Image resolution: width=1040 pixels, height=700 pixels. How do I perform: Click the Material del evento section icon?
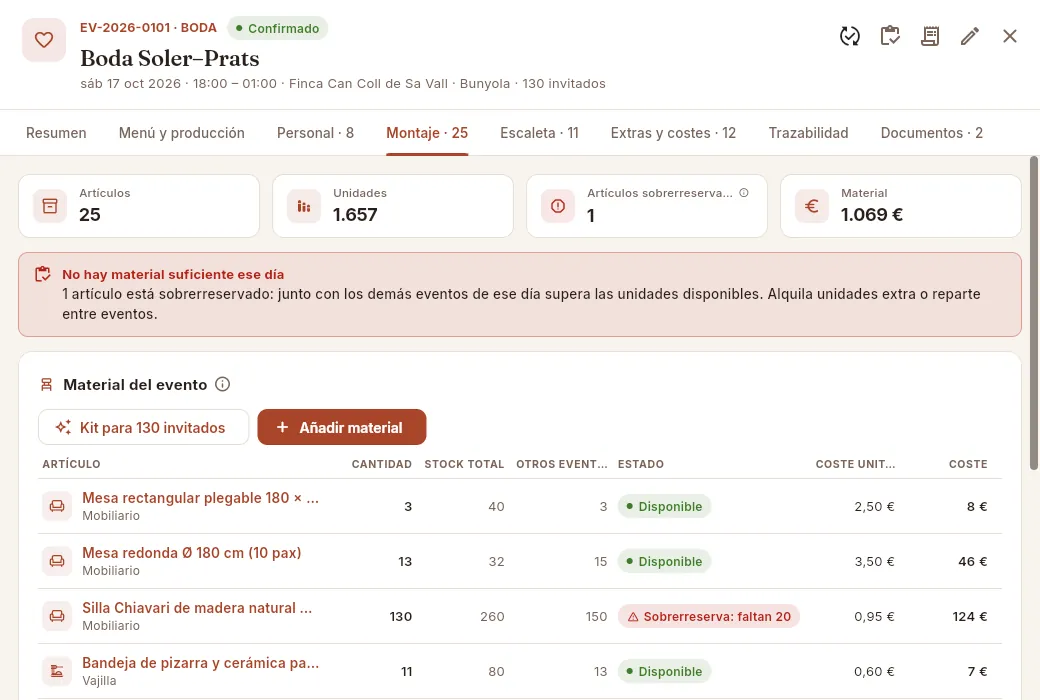pos(46,384)
